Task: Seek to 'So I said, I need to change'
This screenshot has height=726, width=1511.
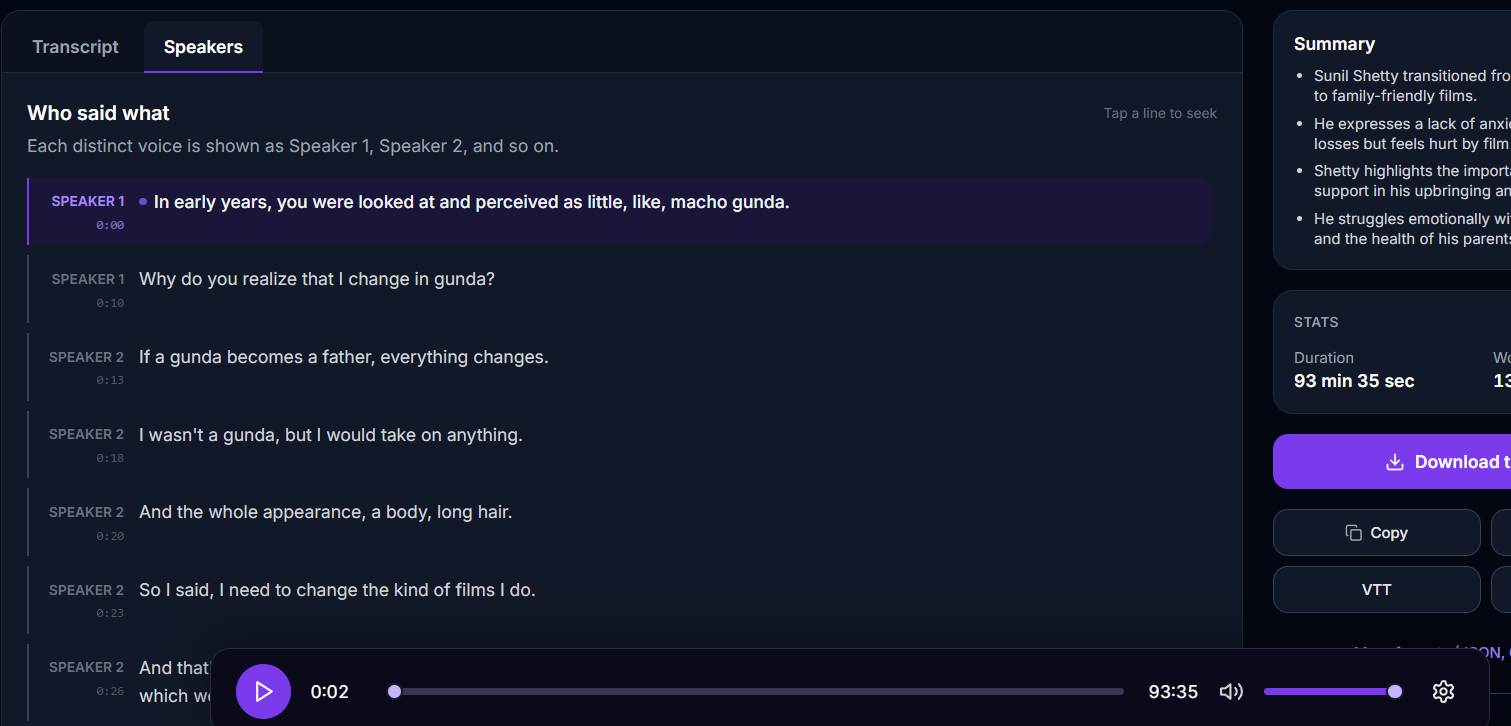Action: click(337, 590)
